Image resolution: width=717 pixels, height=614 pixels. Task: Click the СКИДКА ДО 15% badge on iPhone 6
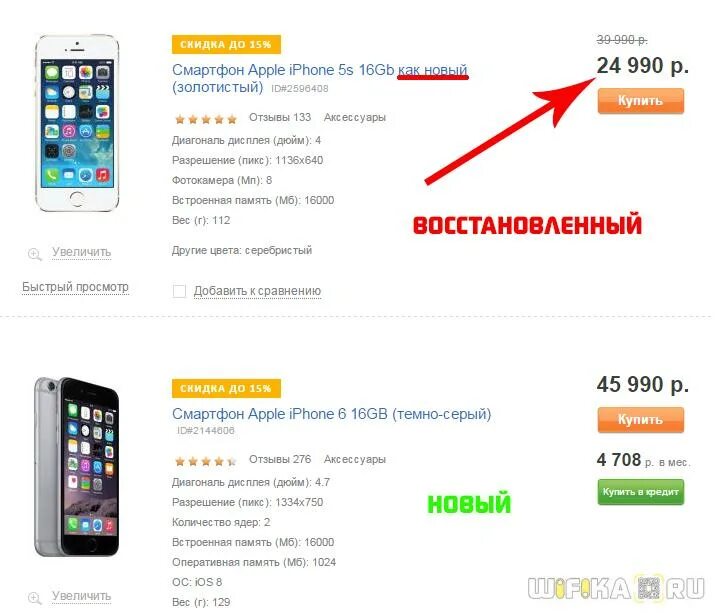click(226, 389)
